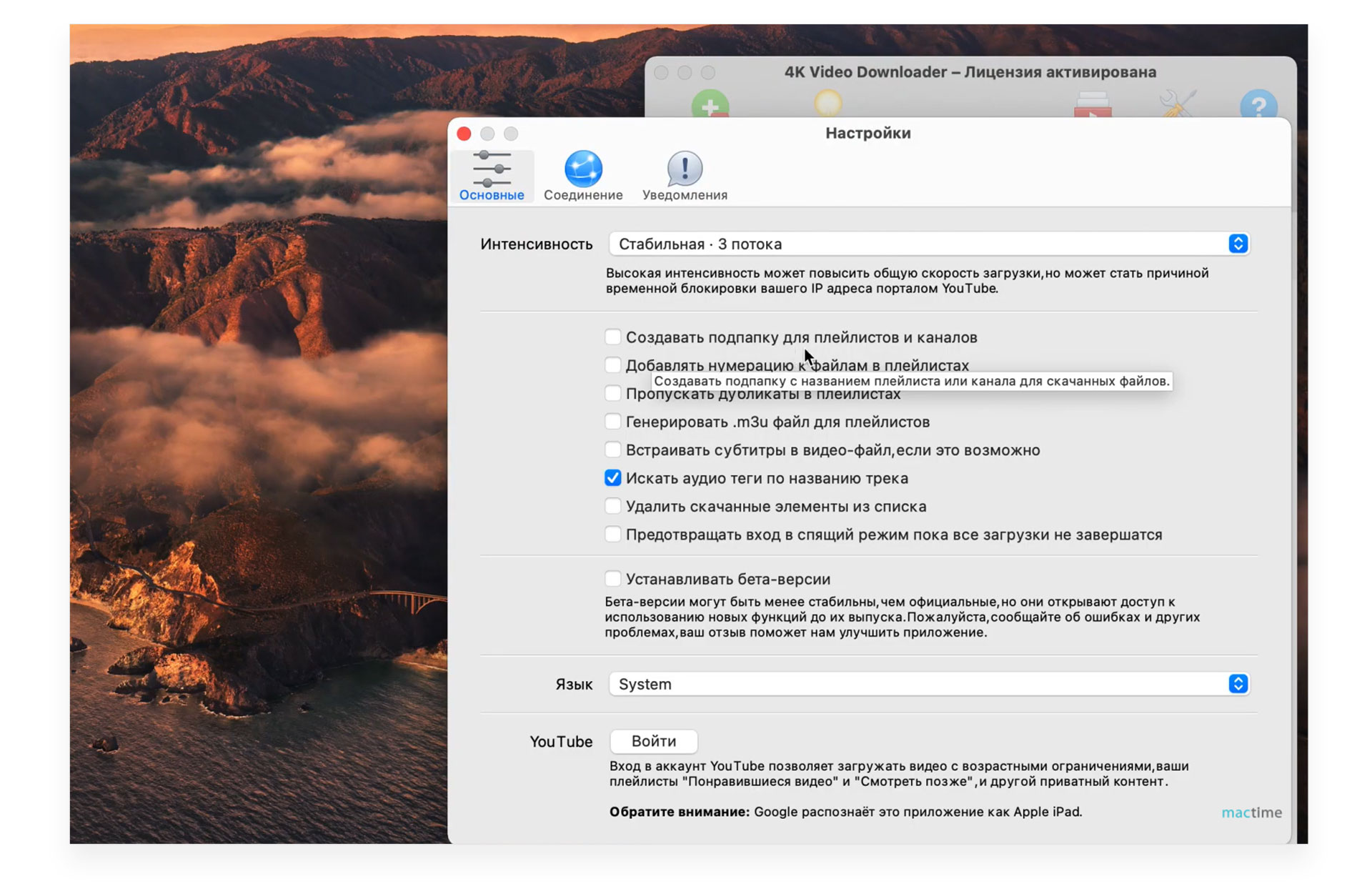Image resolution: width=1372 pixels, height=884 pixels.
Task: Toggle Устанавливать бета-версии checkbox
Action: click(x=612, y=579)
